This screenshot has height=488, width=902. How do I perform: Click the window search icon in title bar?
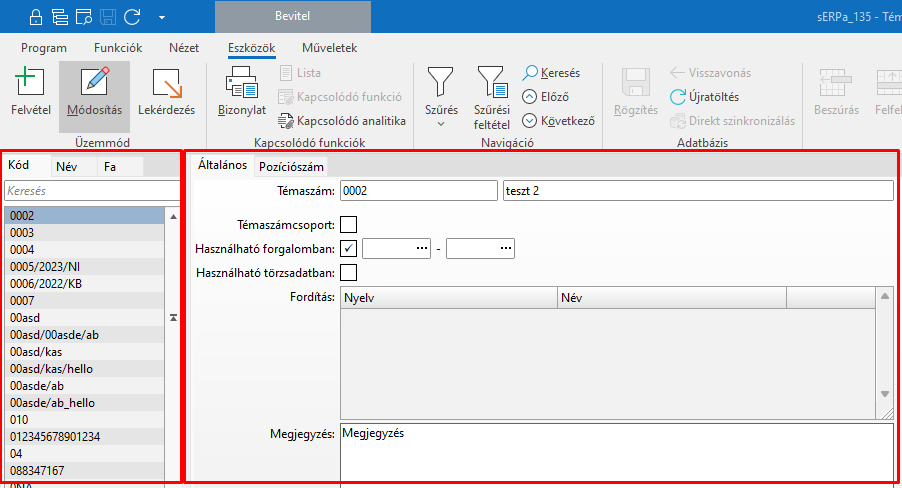[x=84, y=17]
